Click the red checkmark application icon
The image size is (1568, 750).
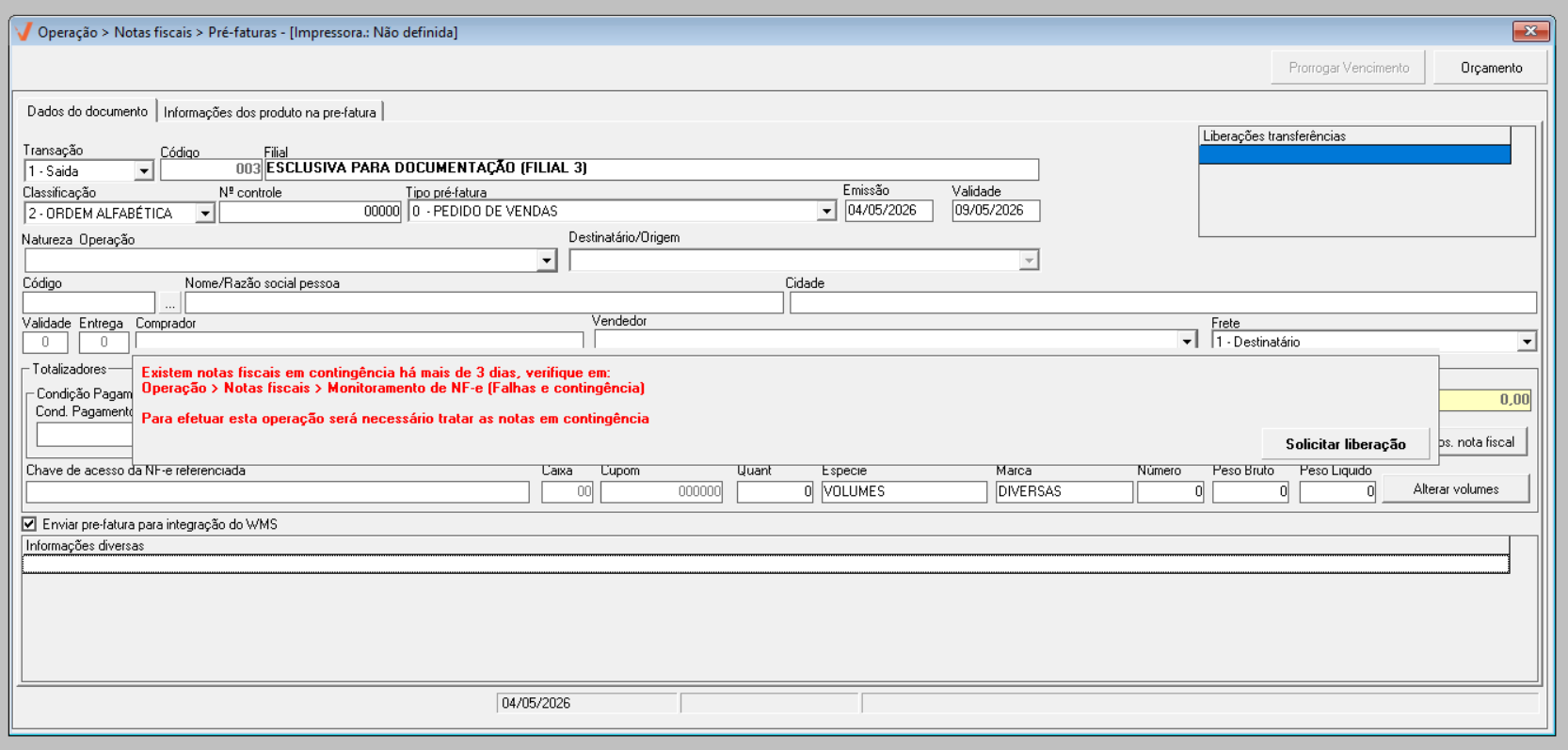[24, 31]
